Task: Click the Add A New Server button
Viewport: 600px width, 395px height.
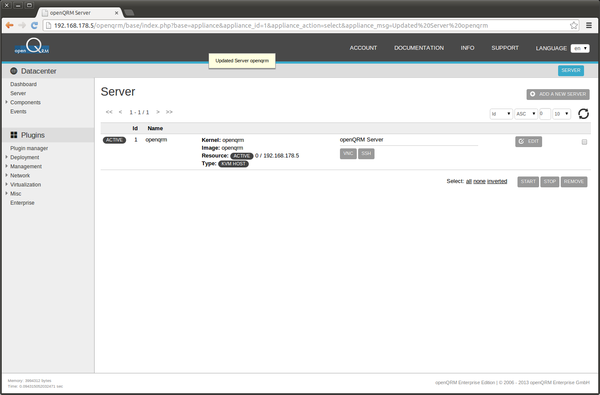Action: (x=558, y=94)
